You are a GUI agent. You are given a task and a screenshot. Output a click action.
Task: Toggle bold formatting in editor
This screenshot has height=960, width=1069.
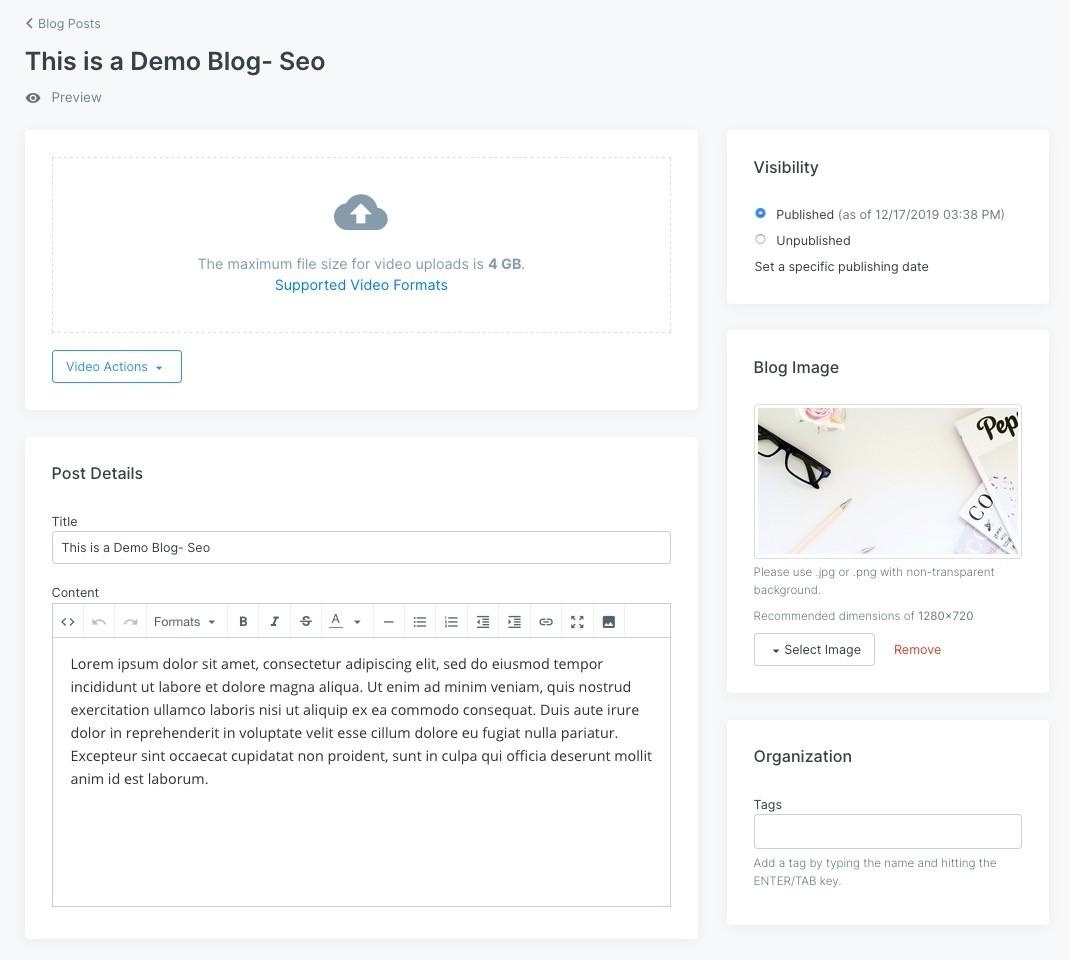pos(243,622)
